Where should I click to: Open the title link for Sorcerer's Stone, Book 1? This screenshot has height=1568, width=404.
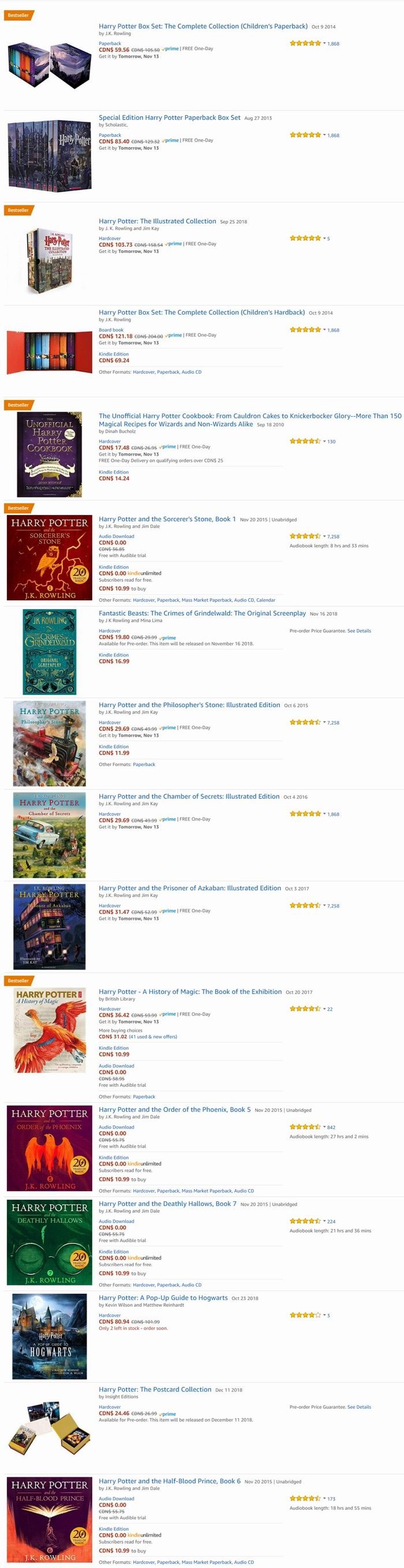click(x=167, y=519)
